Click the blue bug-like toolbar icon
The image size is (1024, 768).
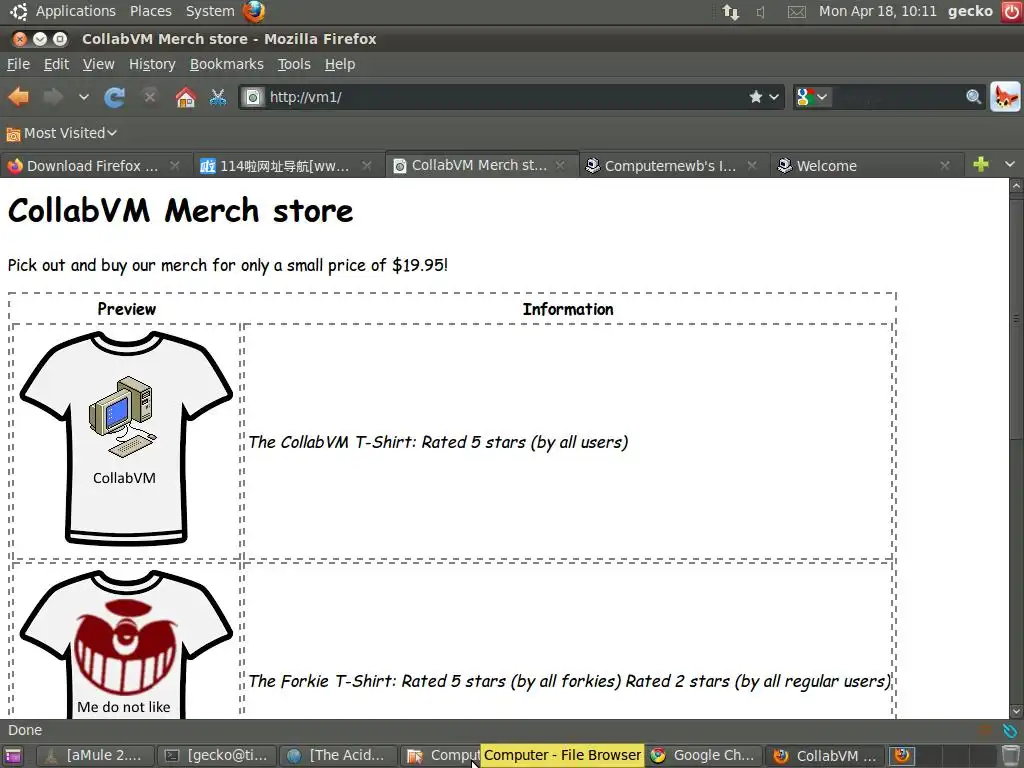click(x=217, y=97)
